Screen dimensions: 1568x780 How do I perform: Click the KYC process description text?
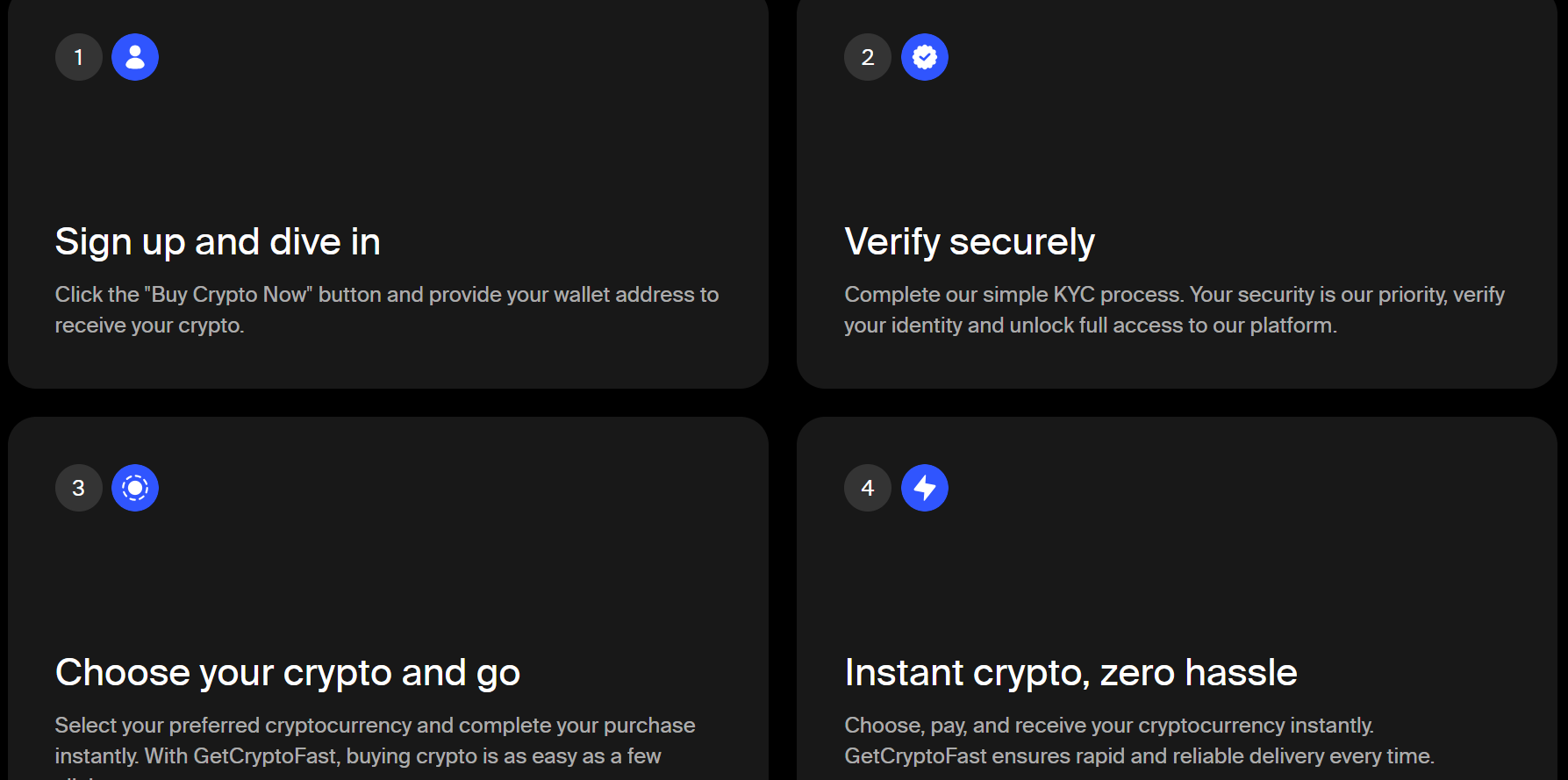(x=1174, y=310)
